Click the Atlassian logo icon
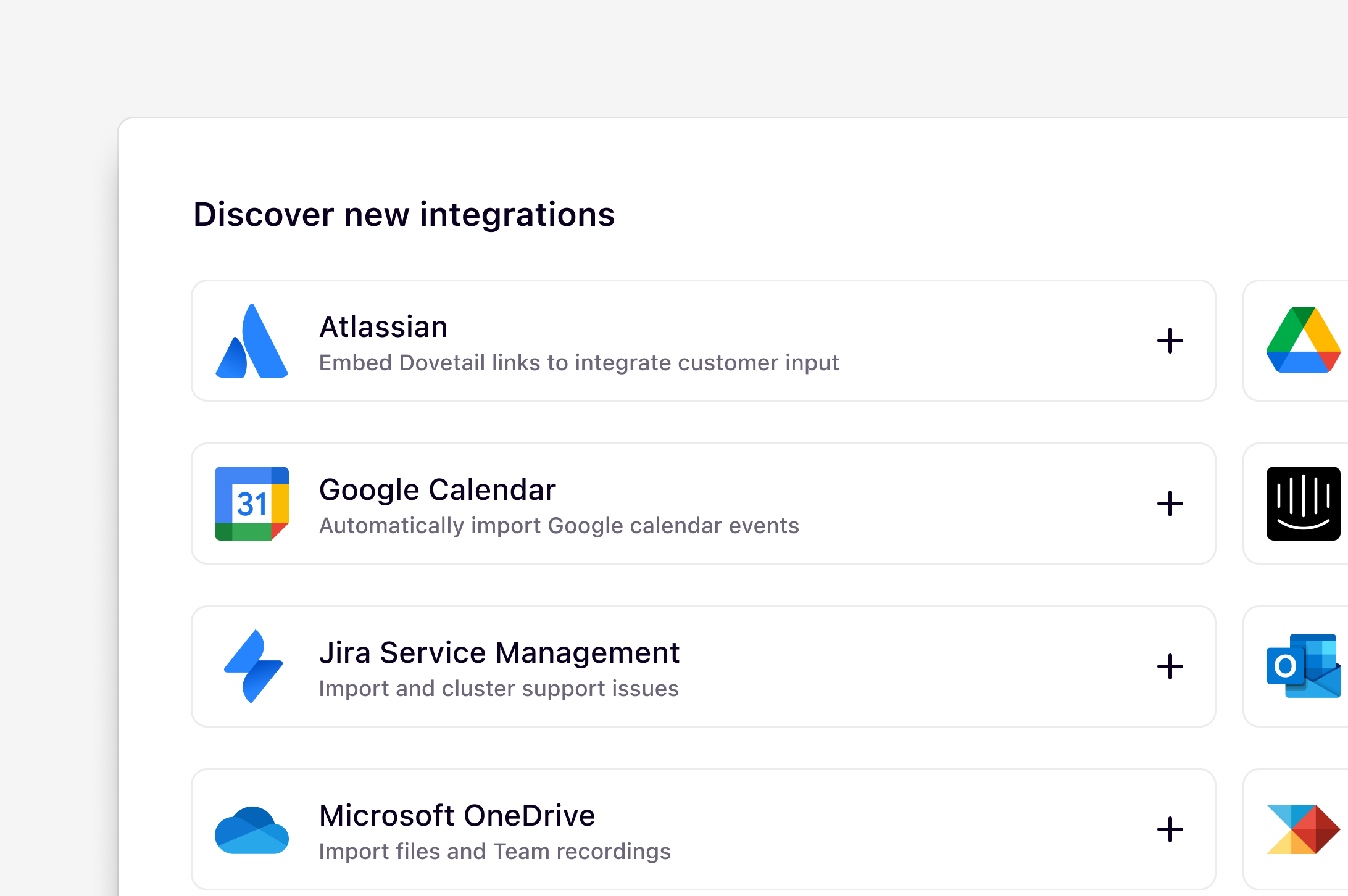The width and height of the screenshot is (1348, 896). 252,341
